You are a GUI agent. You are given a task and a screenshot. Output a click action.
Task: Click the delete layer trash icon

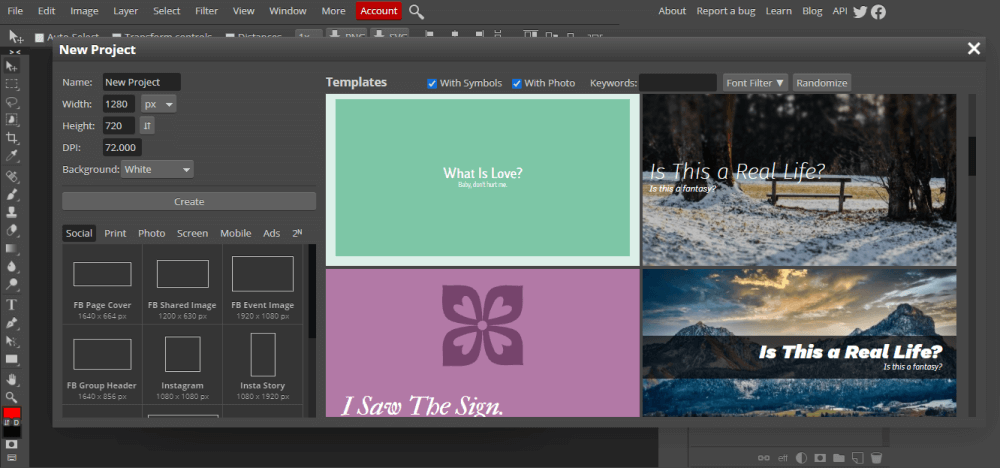pyautogui.click(x=876, y=457)
